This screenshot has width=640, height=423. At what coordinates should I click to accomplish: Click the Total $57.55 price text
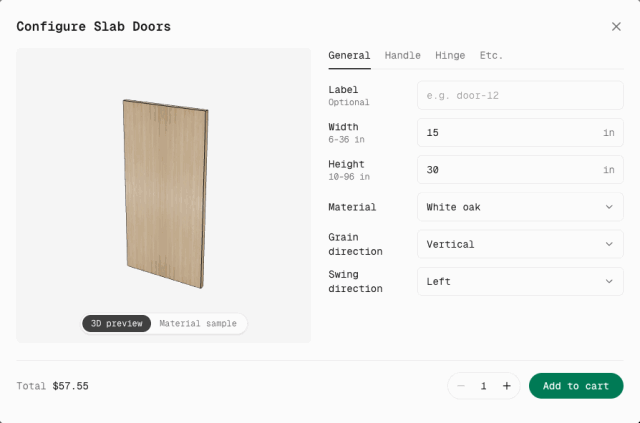[x=52, y=386]
